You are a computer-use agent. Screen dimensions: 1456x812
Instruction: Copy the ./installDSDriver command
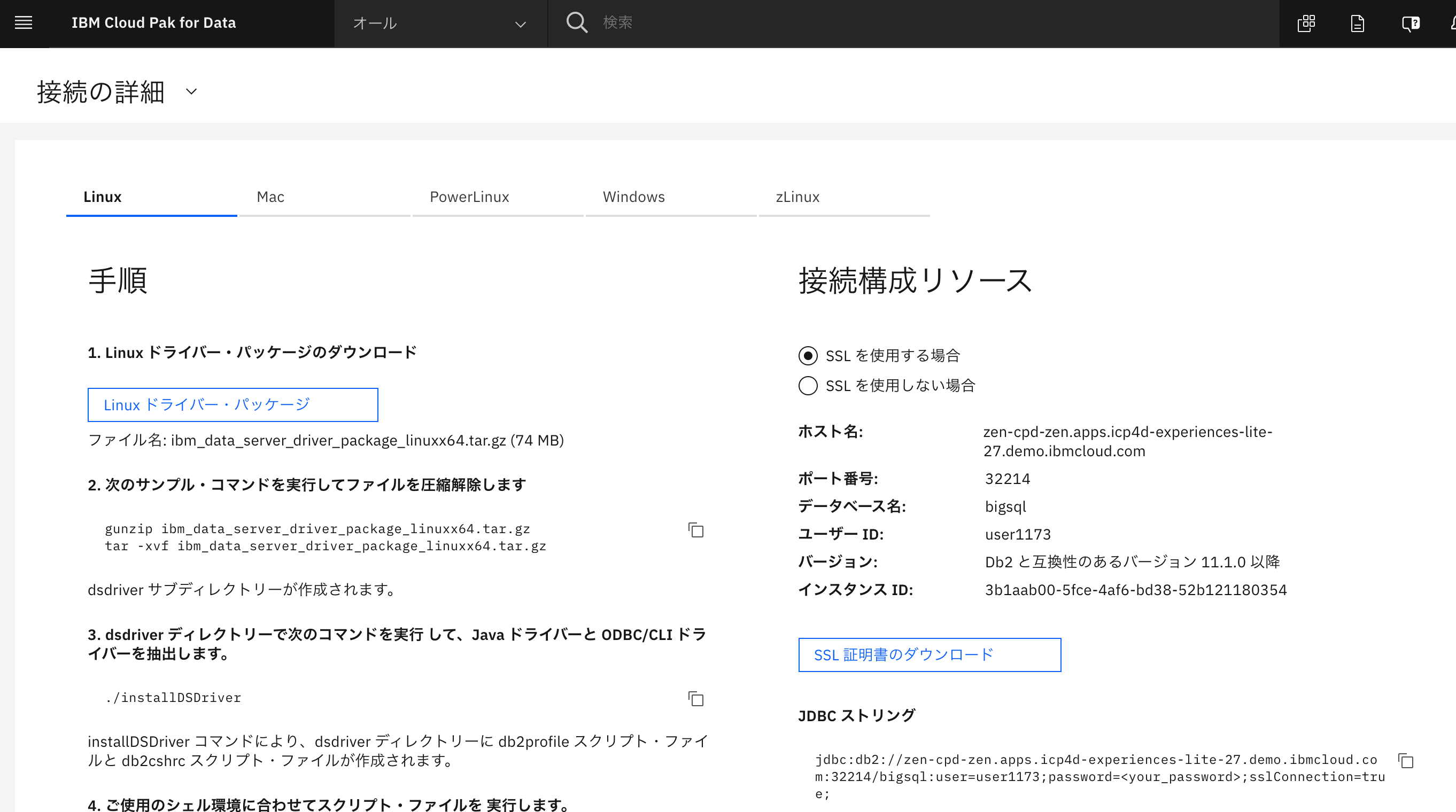pyautogui.click(x=696, y=700)
